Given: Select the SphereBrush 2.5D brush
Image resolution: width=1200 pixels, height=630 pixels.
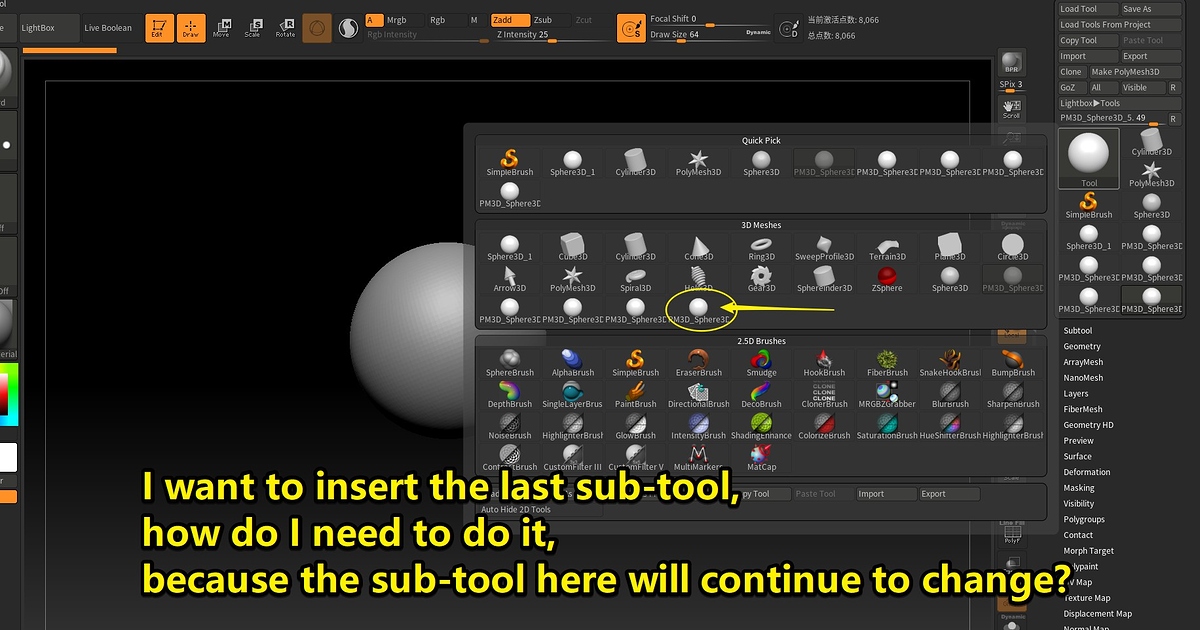Looking at the screenshot, I should click(510, 363).
